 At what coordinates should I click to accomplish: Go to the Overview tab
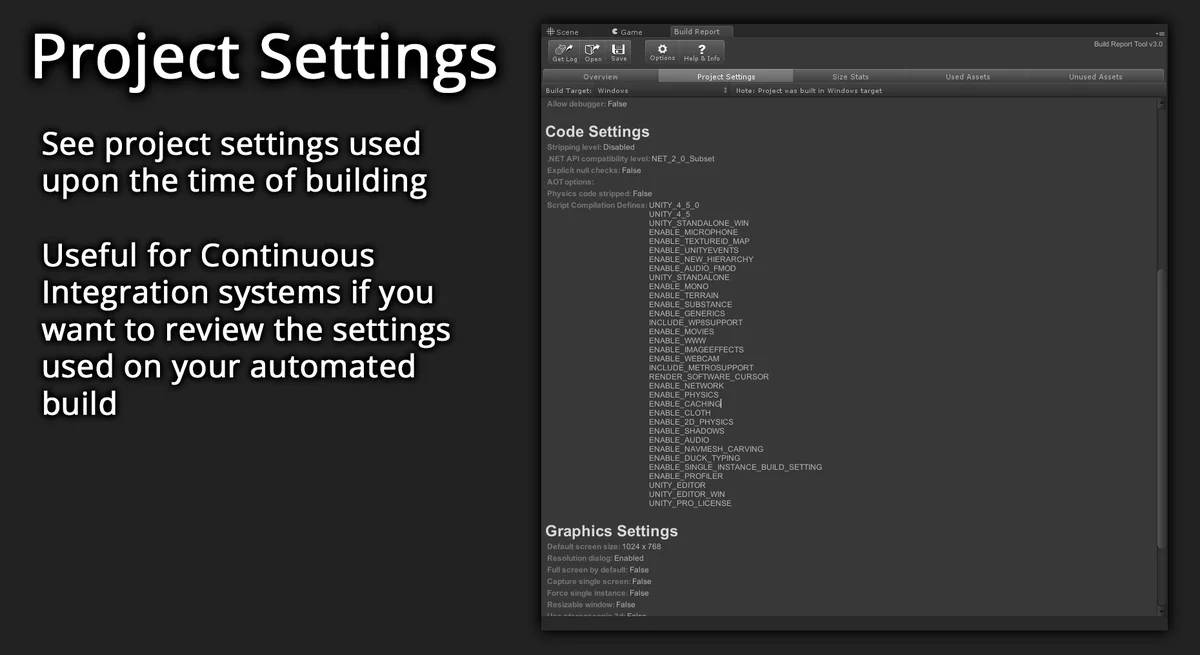point(600,76)
